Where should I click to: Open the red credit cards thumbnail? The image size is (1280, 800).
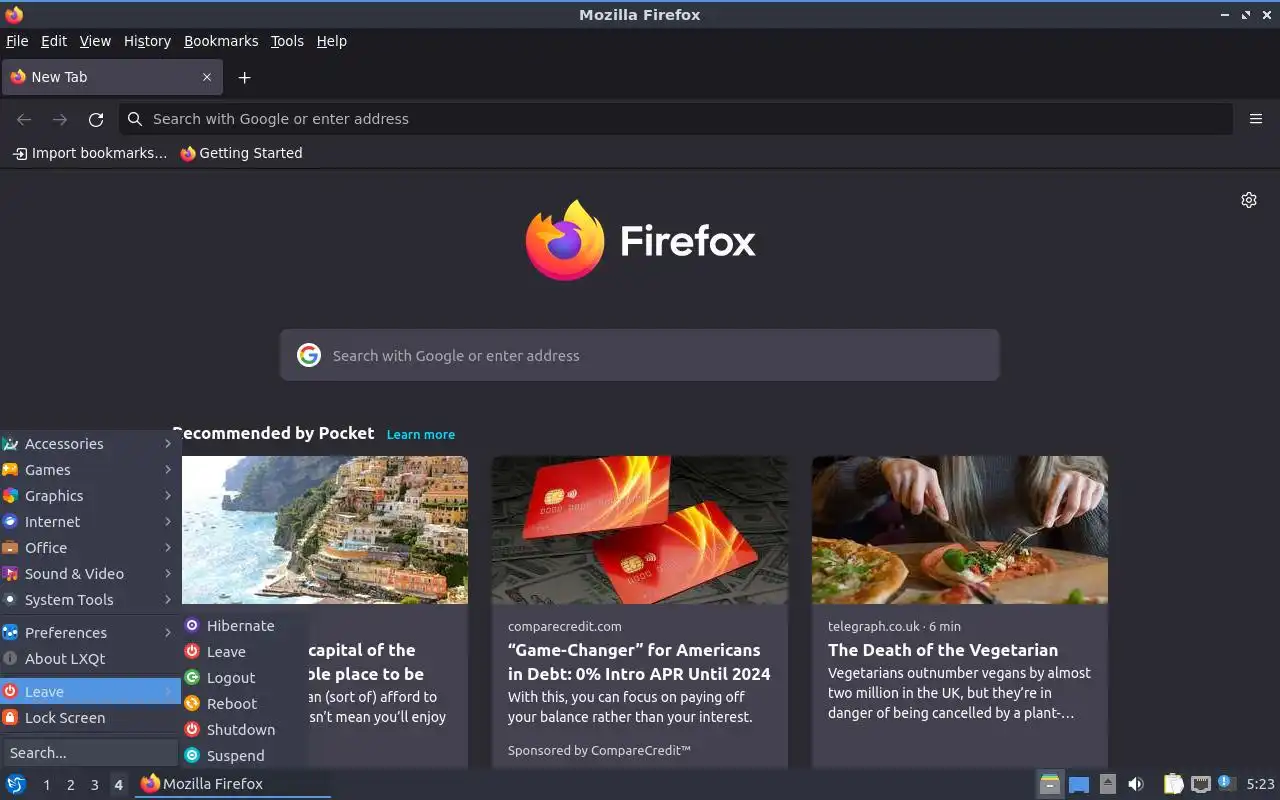(x=640, y=530)
